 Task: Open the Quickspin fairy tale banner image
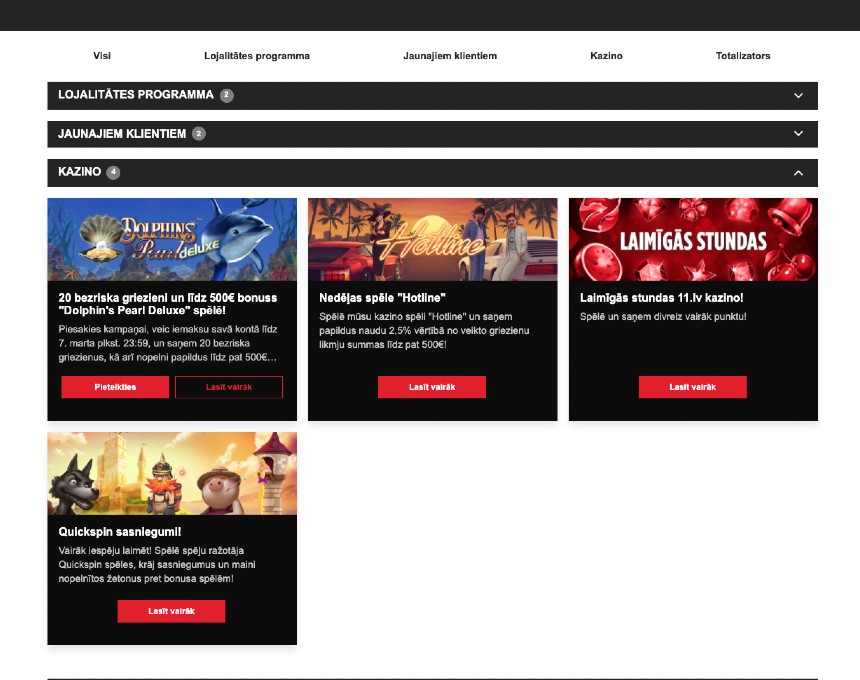click(x=172, y=473)
